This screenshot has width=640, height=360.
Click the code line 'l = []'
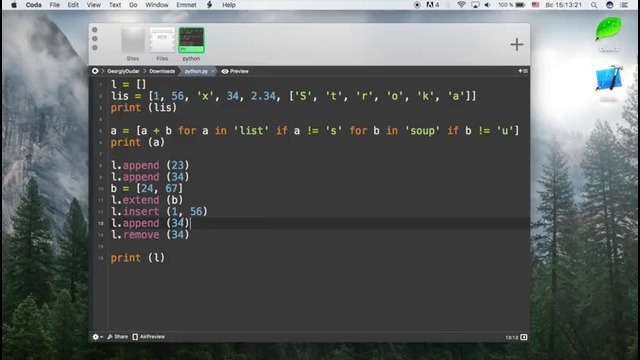[x=129, y=84]
